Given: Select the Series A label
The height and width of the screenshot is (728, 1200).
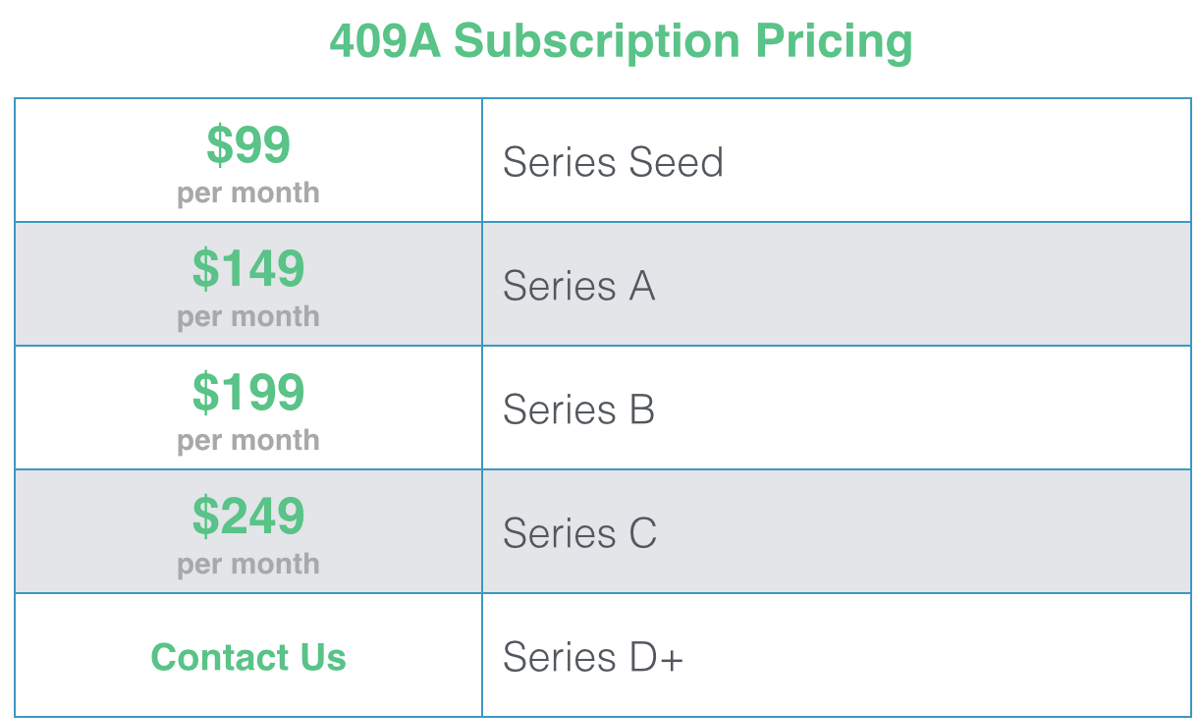Looking at the screenshot, I should pos(578,286).
